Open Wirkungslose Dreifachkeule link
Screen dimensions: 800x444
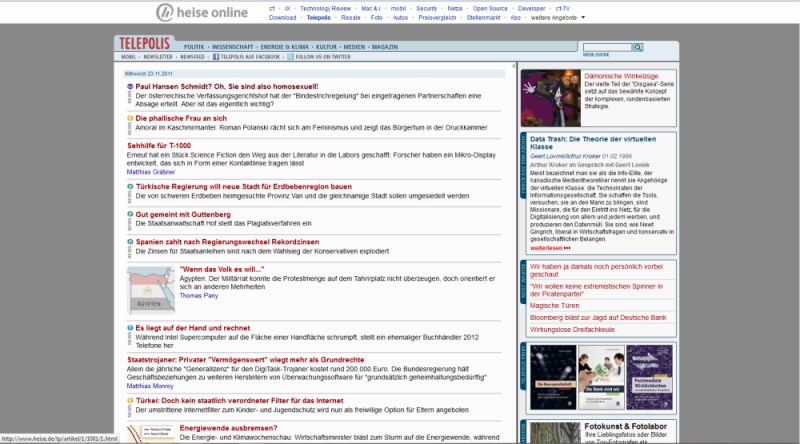click(x=572, y=330)
